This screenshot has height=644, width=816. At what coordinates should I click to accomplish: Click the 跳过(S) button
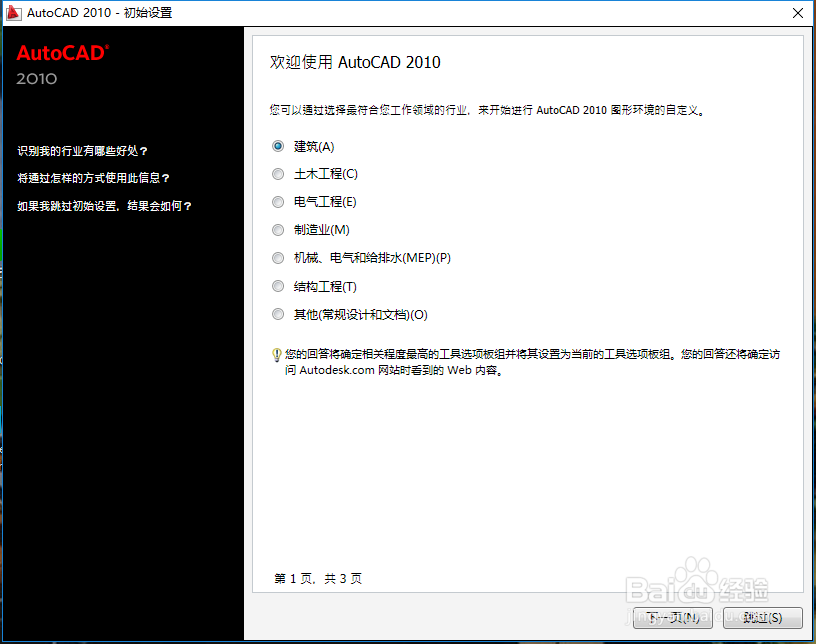point(762,617)
